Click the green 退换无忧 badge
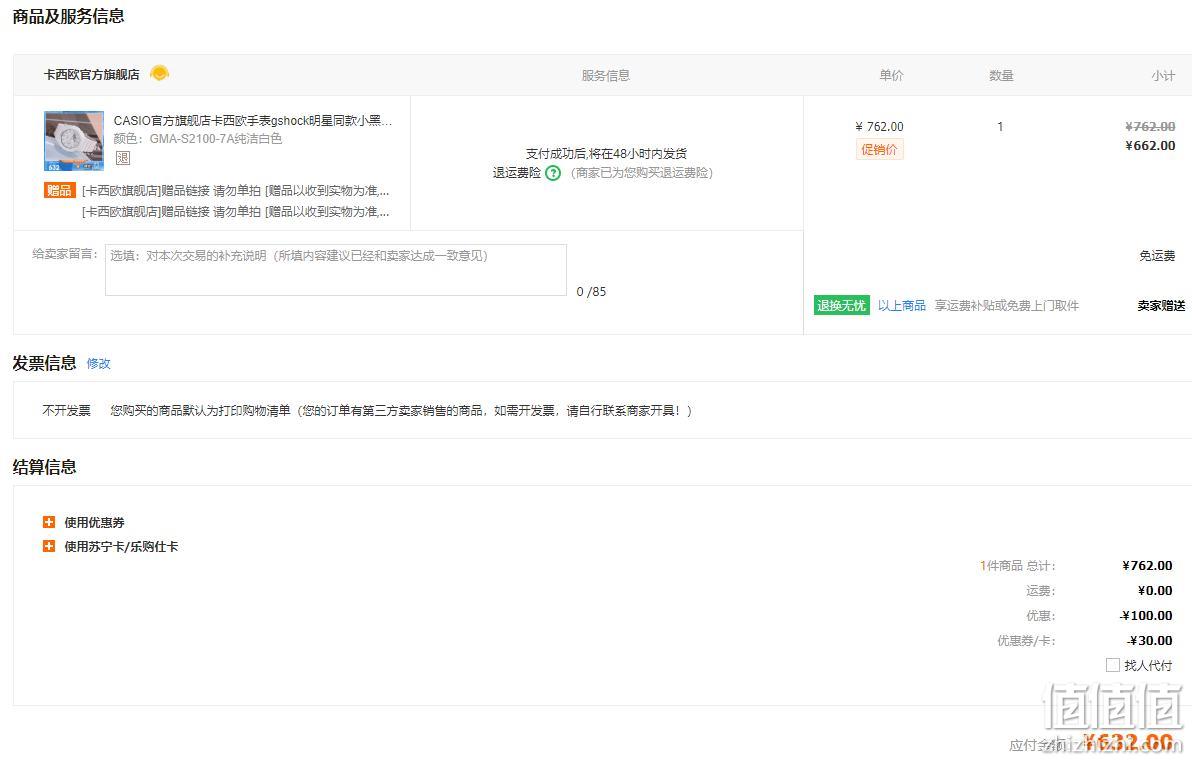 842,306
